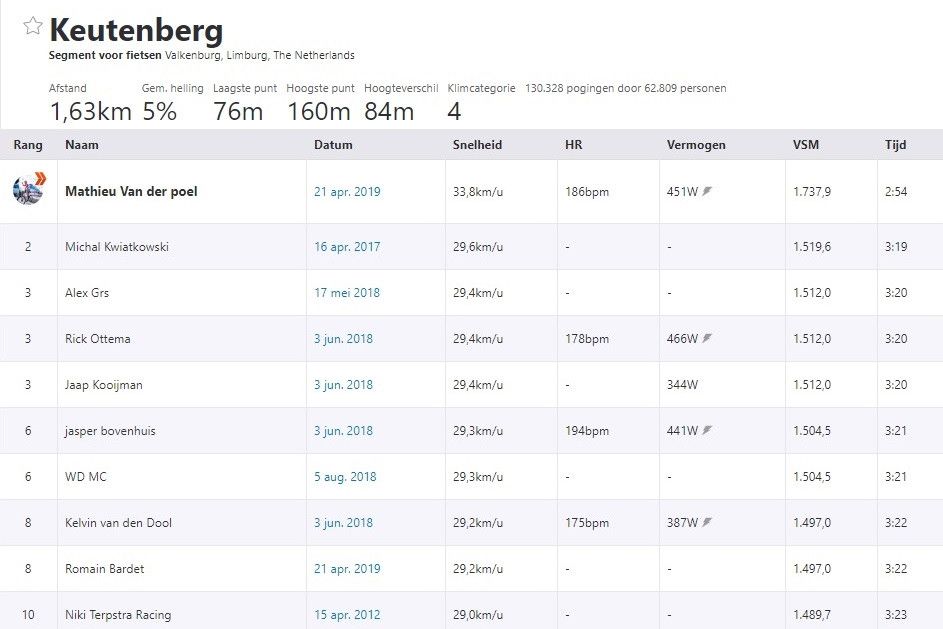Sort the leaderboard by the Tijd column
This screenshot has width=943, height=629.
[895, 144]
